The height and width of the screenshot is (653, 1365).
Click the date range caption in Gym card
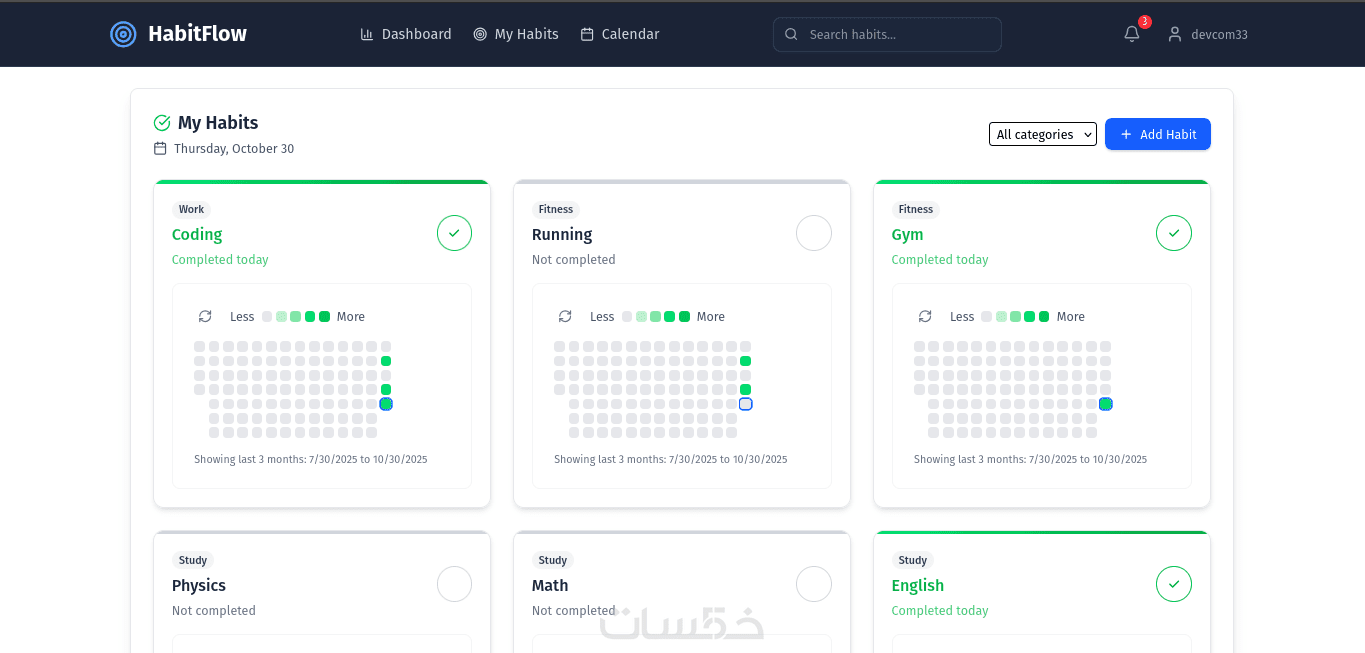(1031, 459)
